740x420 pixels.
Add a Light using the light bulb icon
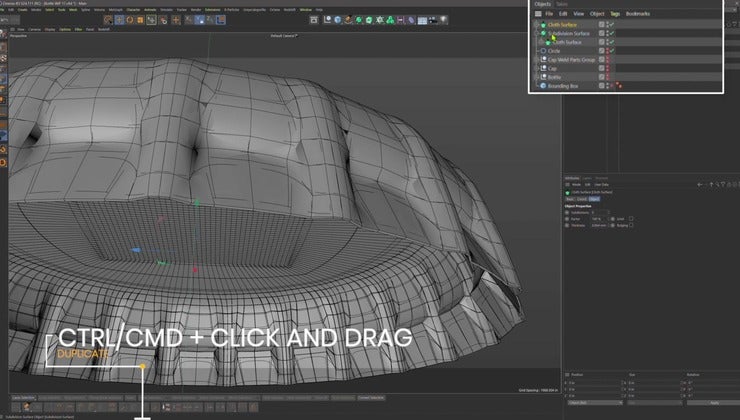point(444,20)
